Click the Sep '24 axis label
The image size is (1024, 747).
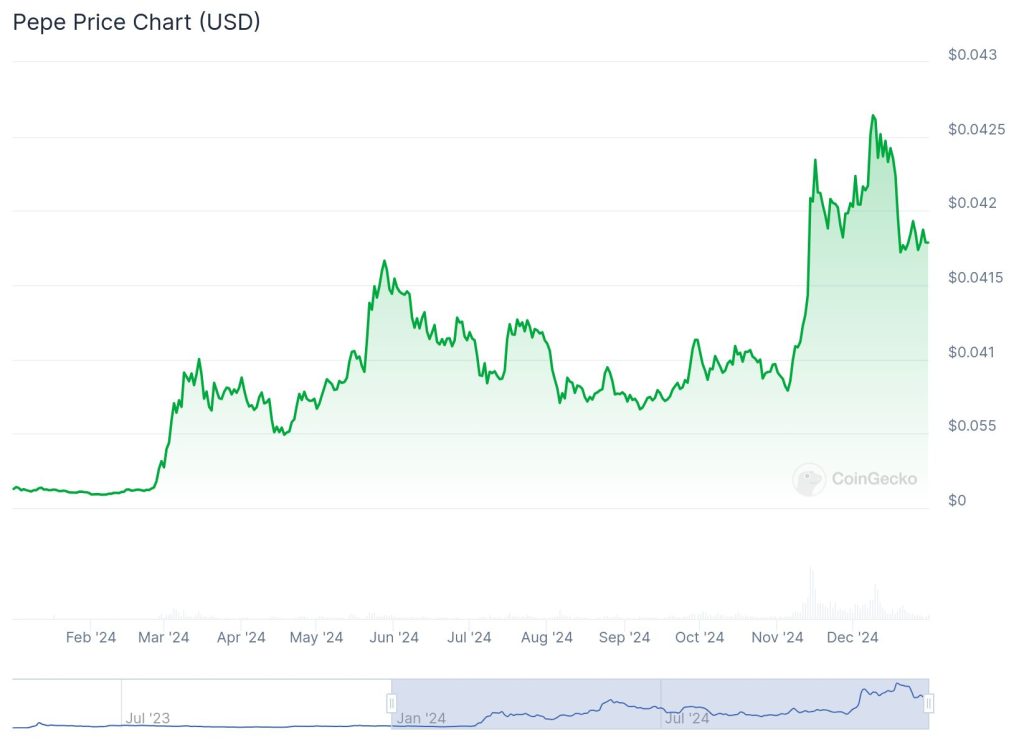[x=624, y=637]
